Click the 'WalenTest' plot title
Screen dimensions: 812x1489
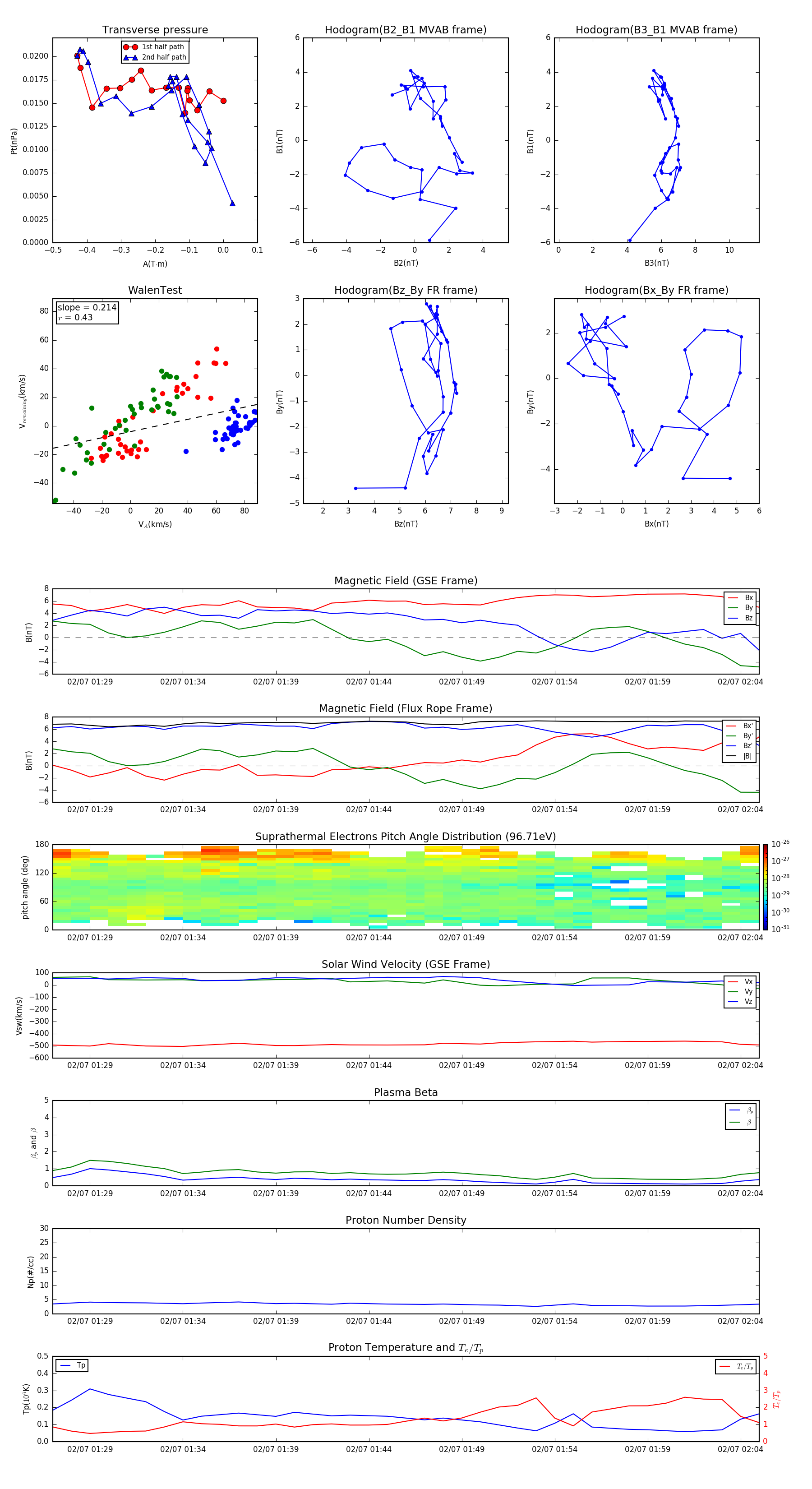coord(155,290)
